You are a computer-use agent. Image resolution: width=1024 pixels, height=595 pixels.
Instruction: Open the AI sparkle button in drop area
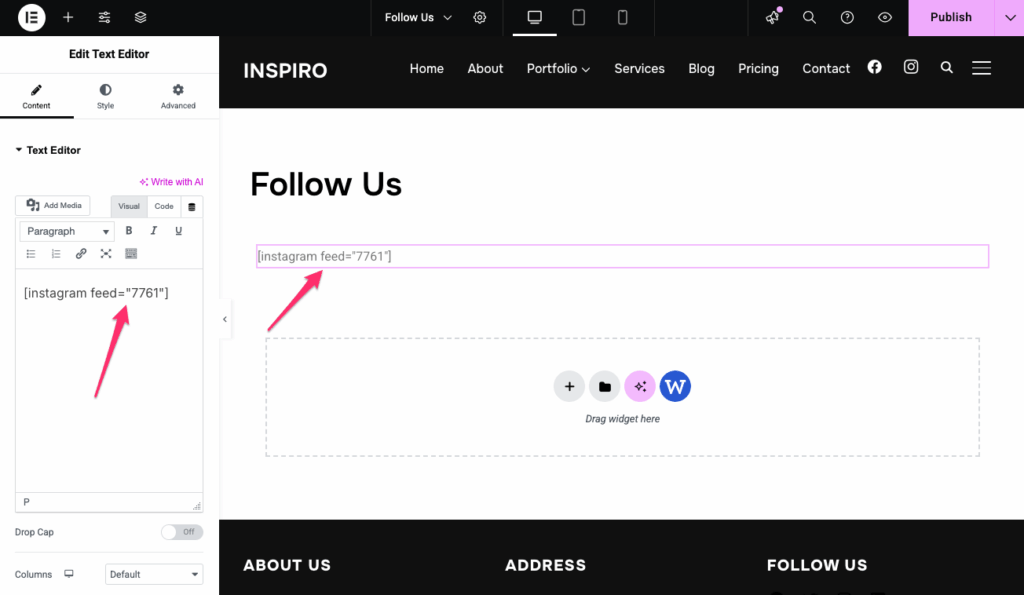[640, 386]
